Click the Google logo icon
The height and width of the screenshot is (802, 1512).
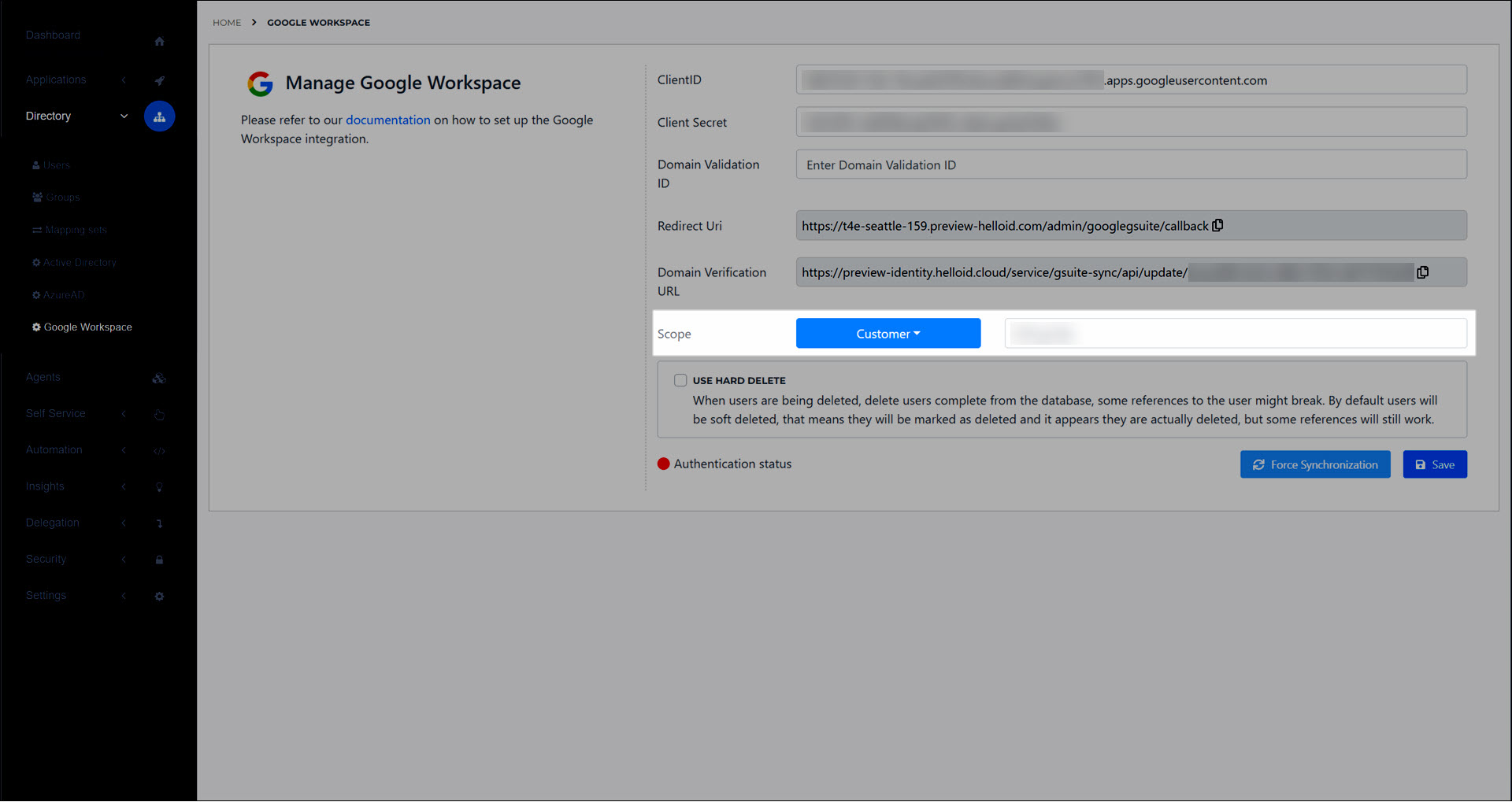pyautogui.click(x=260, y=83)
